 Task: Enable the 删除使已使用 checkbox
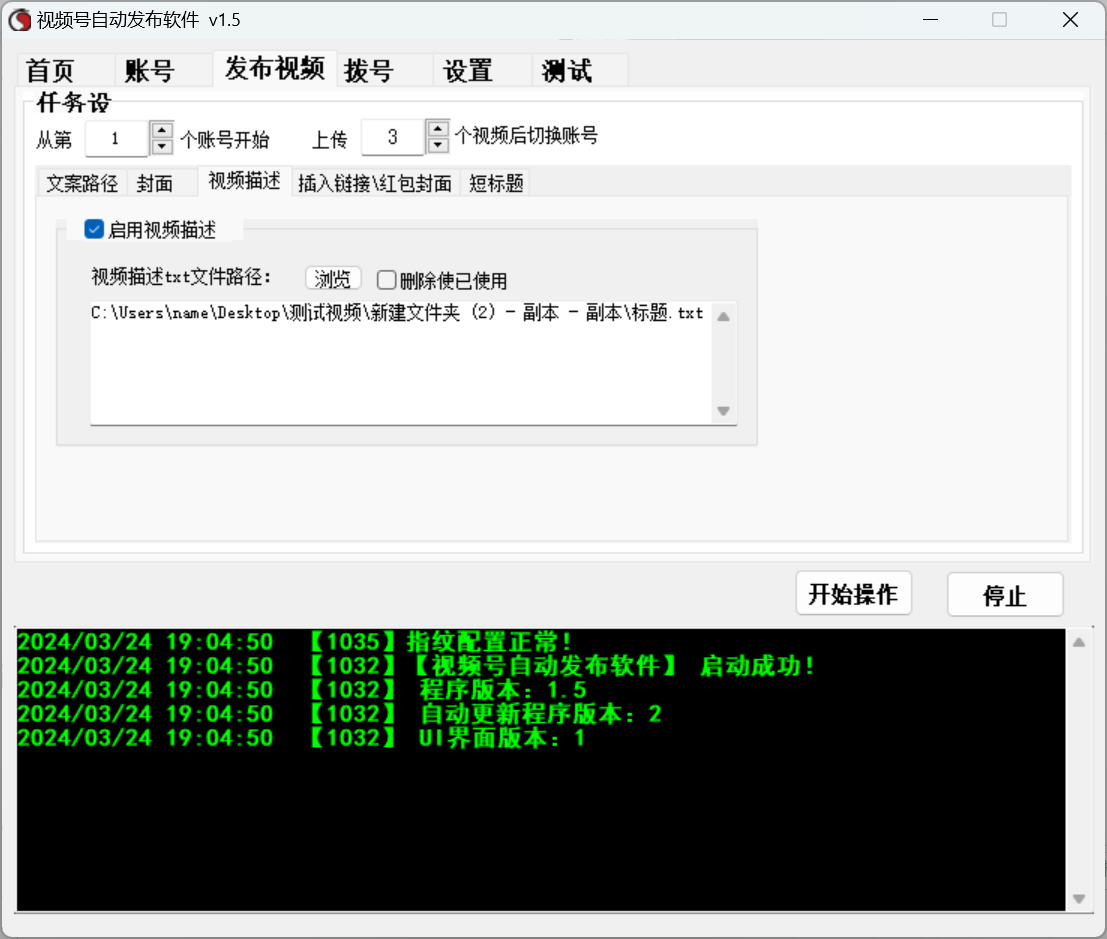386,280
